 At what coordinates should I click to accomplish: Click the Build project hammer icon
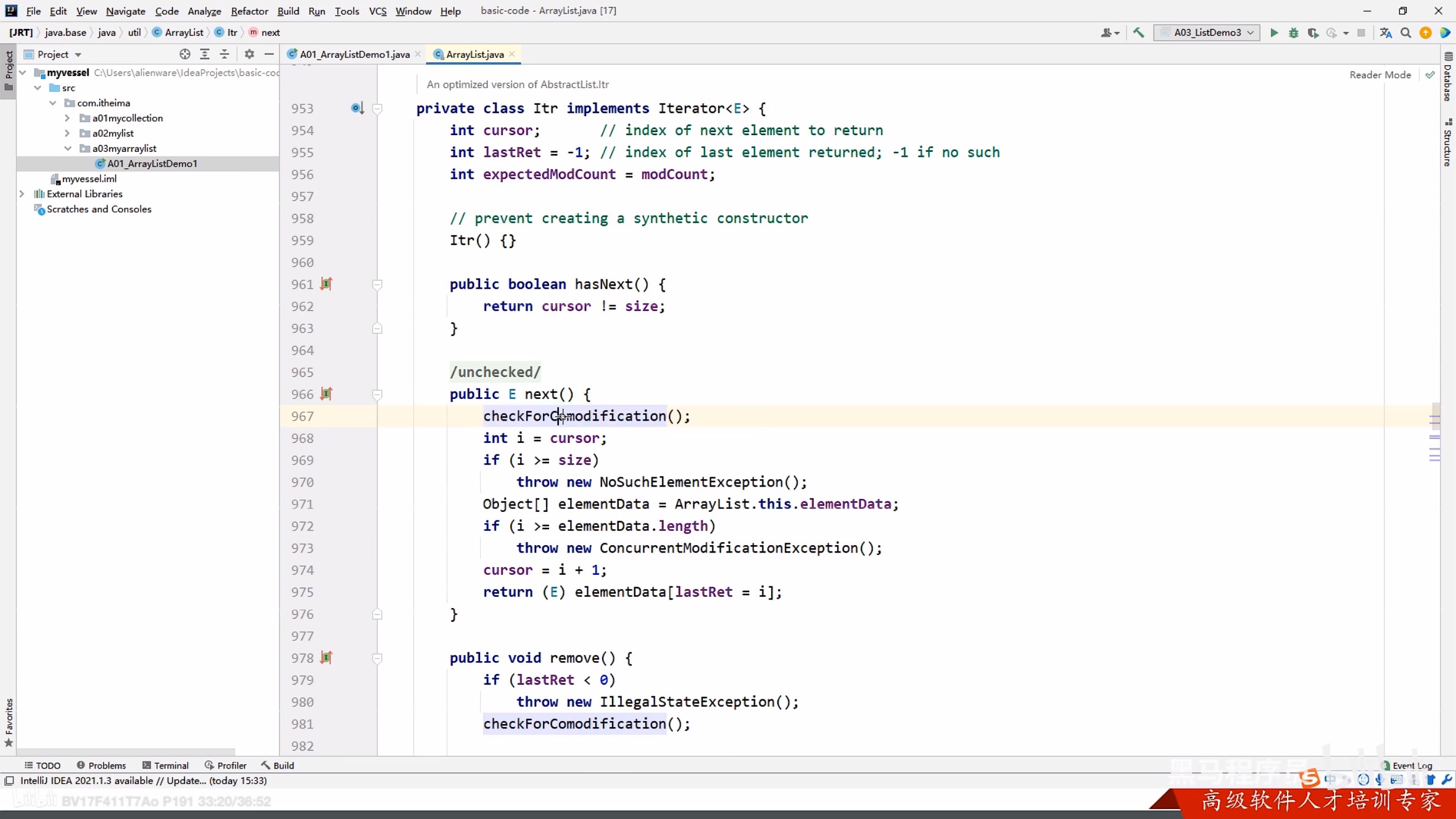click(x=1139, y=33)
